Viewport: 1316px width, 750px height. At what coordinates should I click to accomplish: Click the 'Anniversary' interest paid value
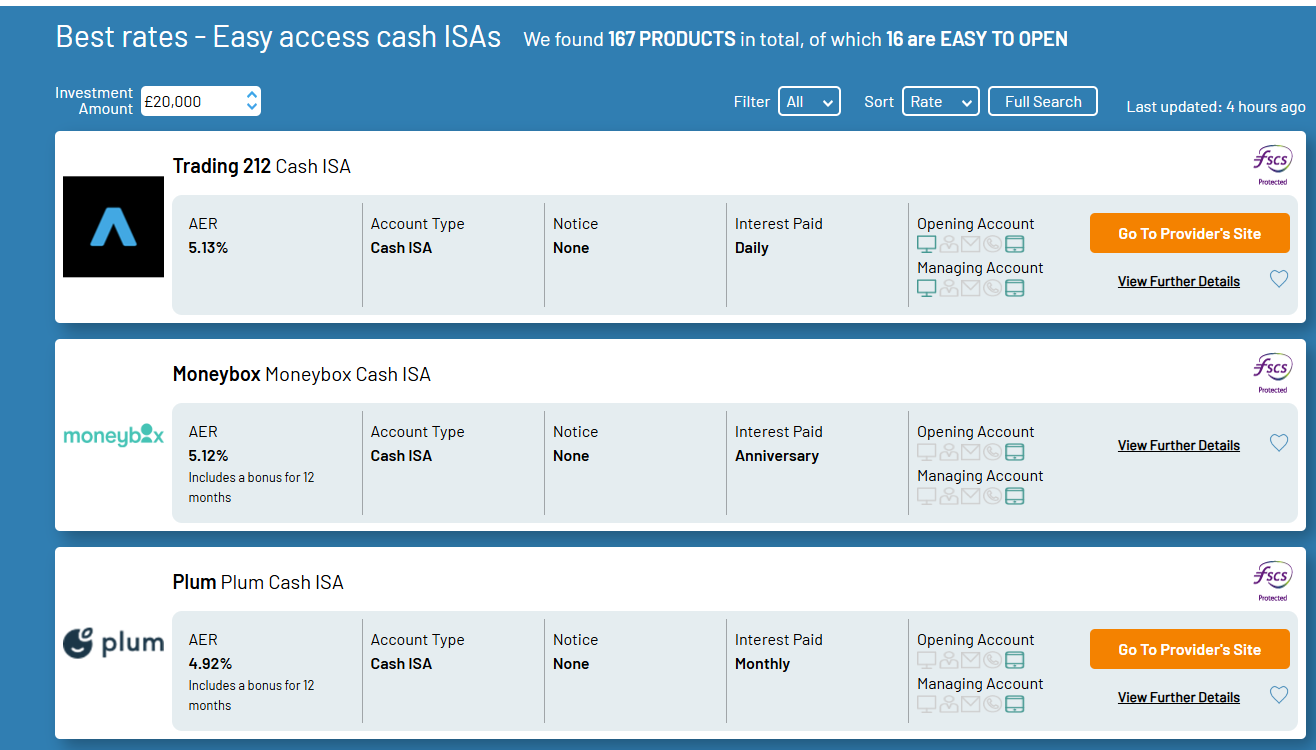777,456
